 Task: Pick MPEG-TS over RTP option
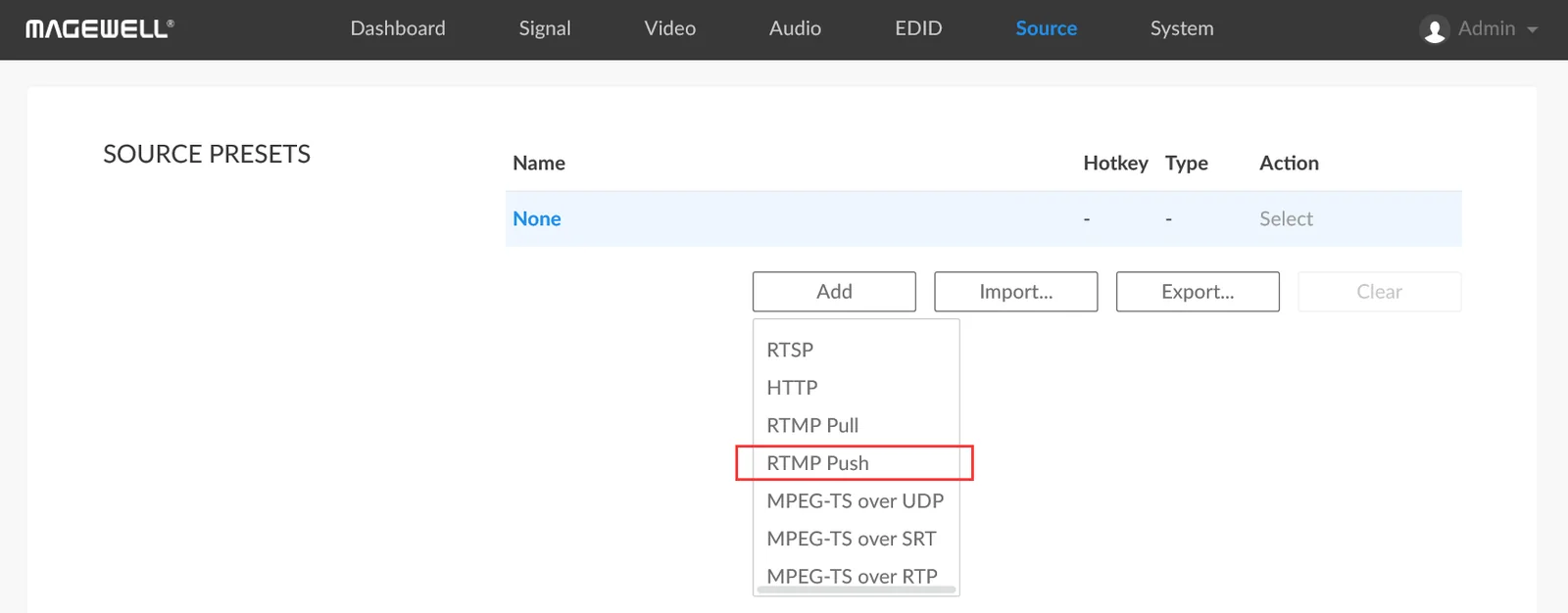tap(852, 576)
